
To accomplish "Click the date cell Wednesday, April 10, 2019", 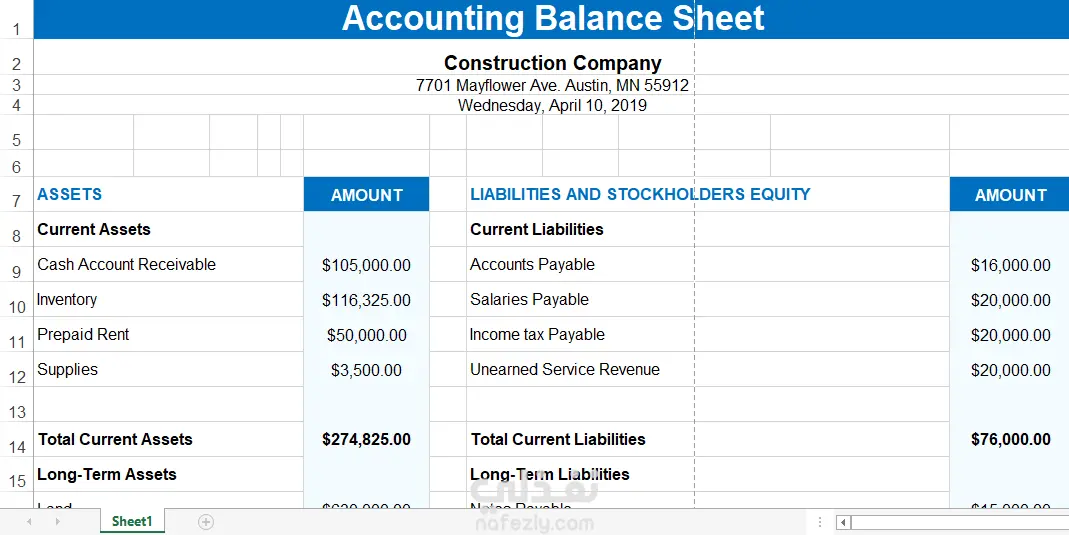I will [x=552, y=105].
